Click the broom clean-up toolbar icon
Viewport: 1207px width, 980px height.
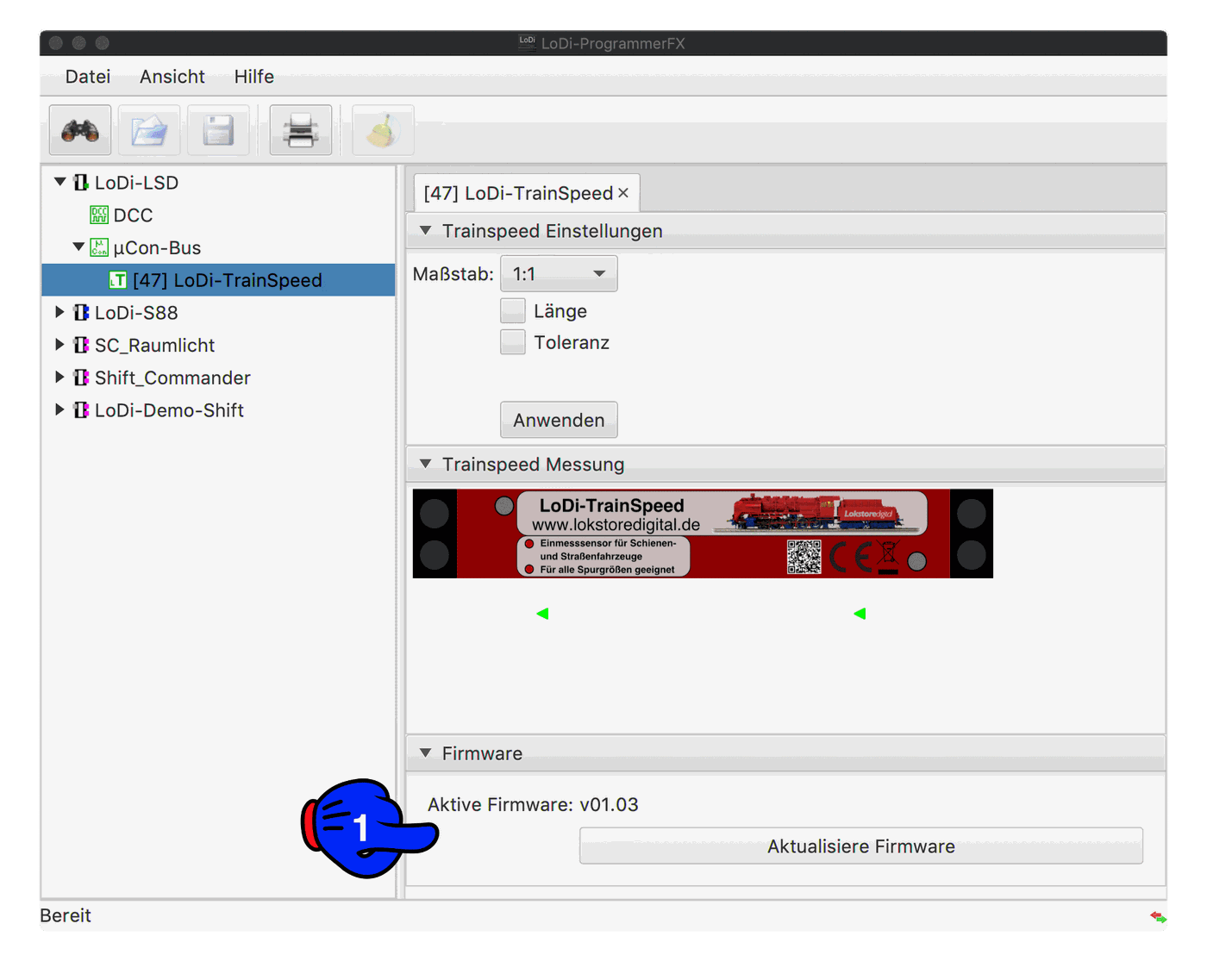(x=383, y=130)
